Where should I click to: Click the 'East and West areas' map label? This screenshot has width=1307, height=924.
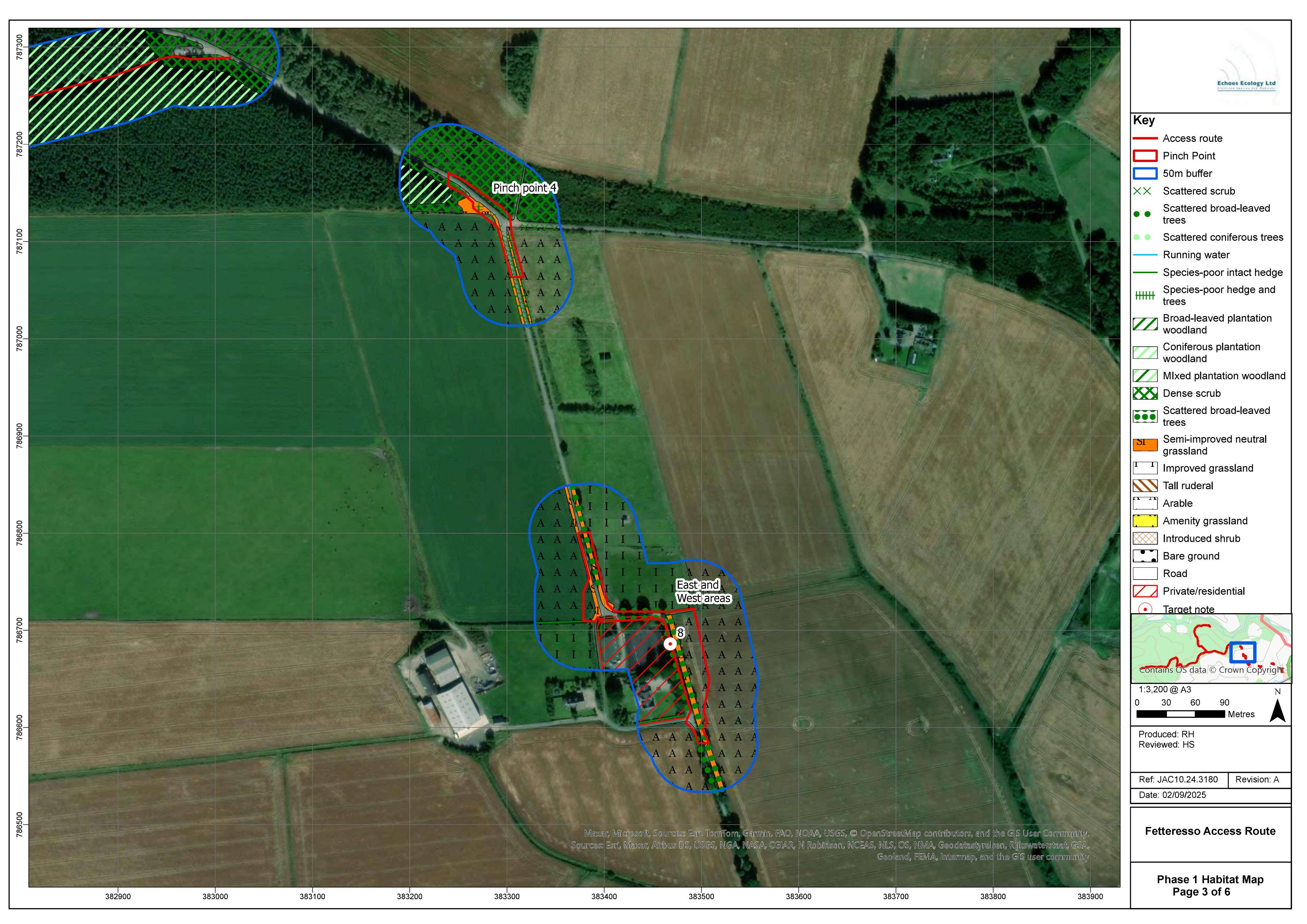coord(703,592)
